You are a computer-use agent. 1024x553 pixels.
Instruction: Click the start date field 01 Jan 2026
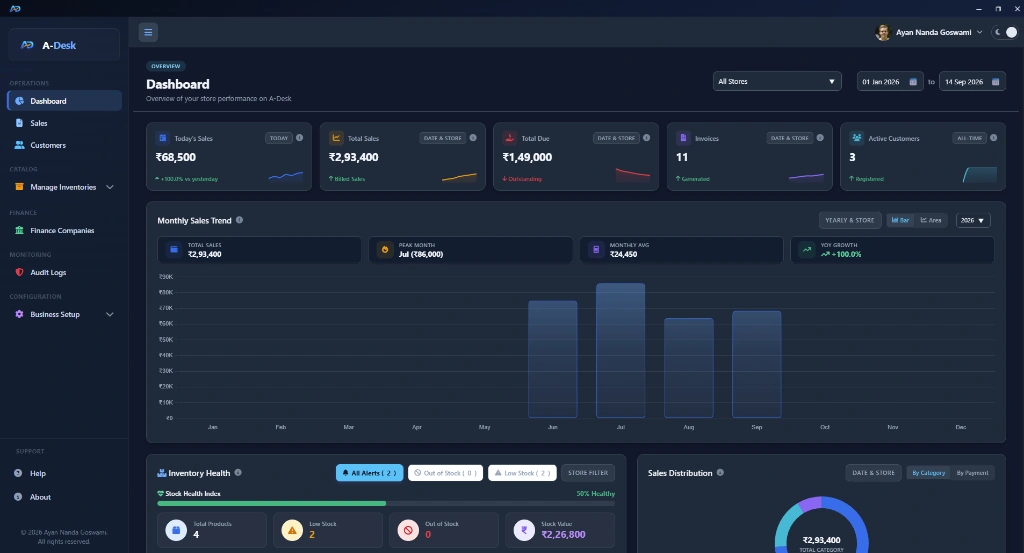click(x=889, y=82)
